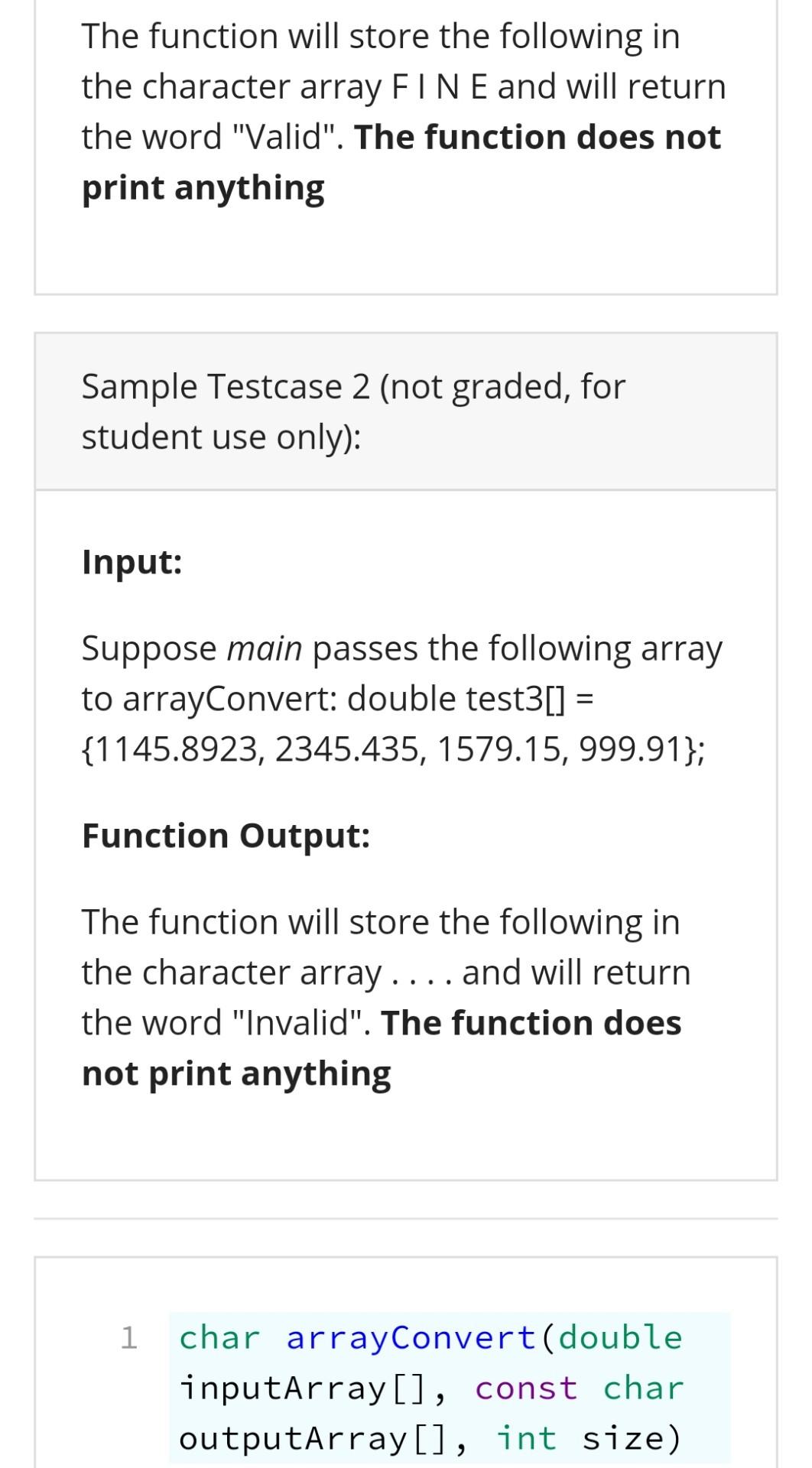This screenshot has width=812, height=1468.
Task: Click the leading 'char' return type keyword
Action: coord(220,1338)
